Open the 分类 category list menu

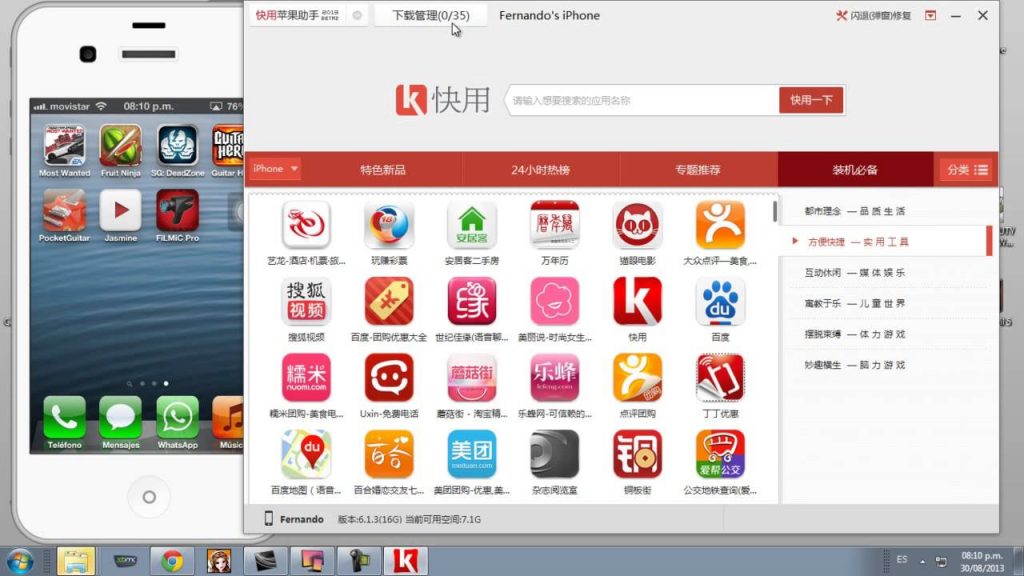click(x=967, y=170)
